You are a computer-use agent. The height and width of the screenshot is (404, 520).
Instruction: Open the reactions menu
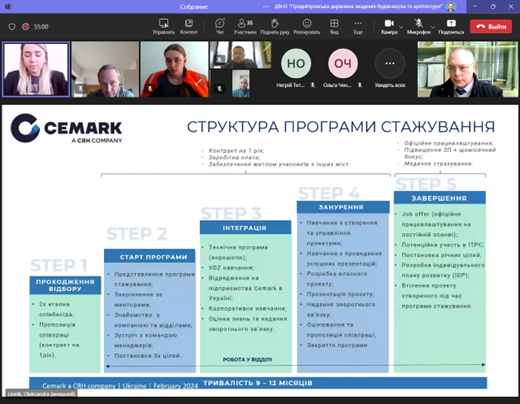(307, 26)
